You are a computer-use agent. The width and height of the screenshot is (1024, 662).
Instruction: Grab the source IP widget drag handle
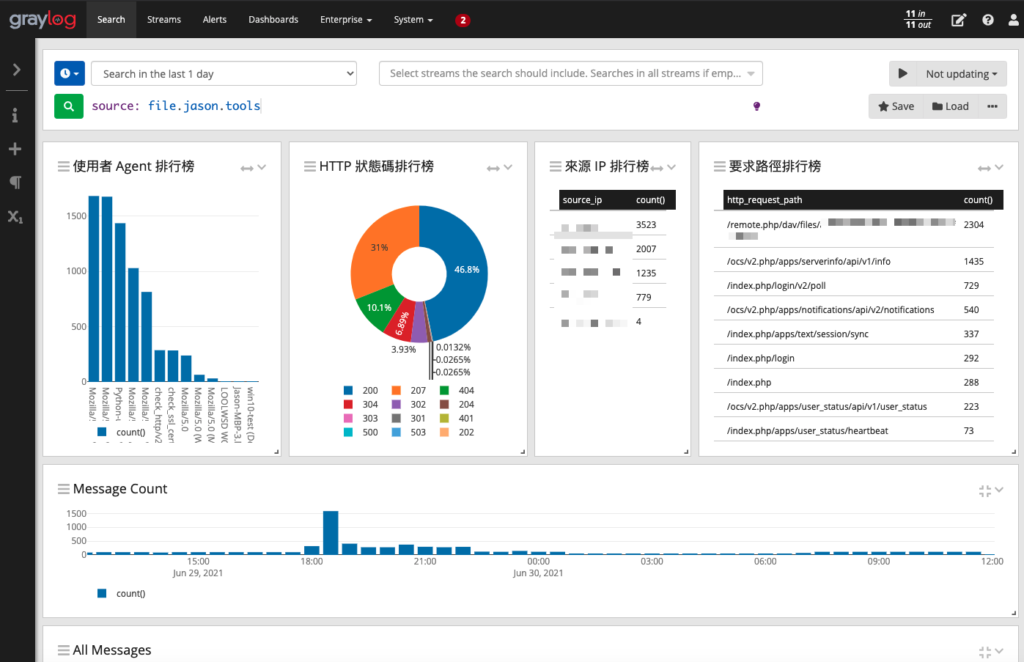click(x=555, y=166)
